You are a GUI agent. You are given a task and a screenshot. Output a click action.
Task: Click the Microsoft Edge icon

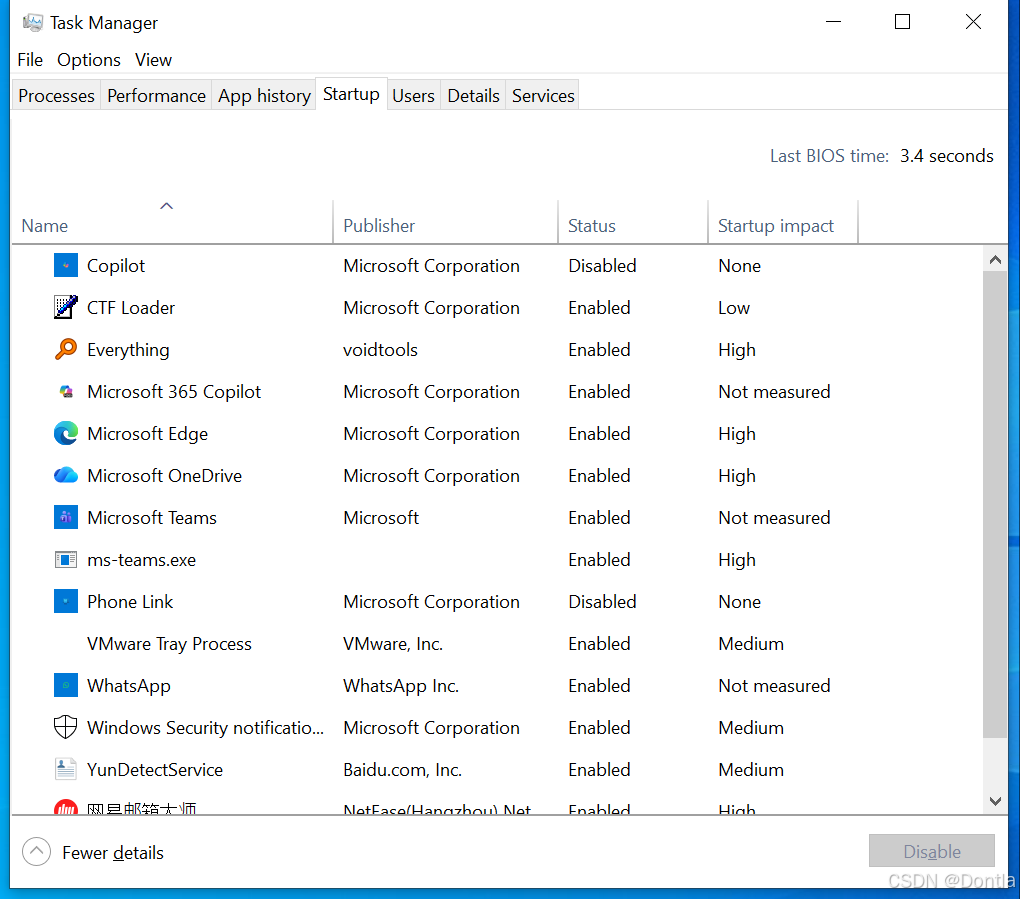66,433
